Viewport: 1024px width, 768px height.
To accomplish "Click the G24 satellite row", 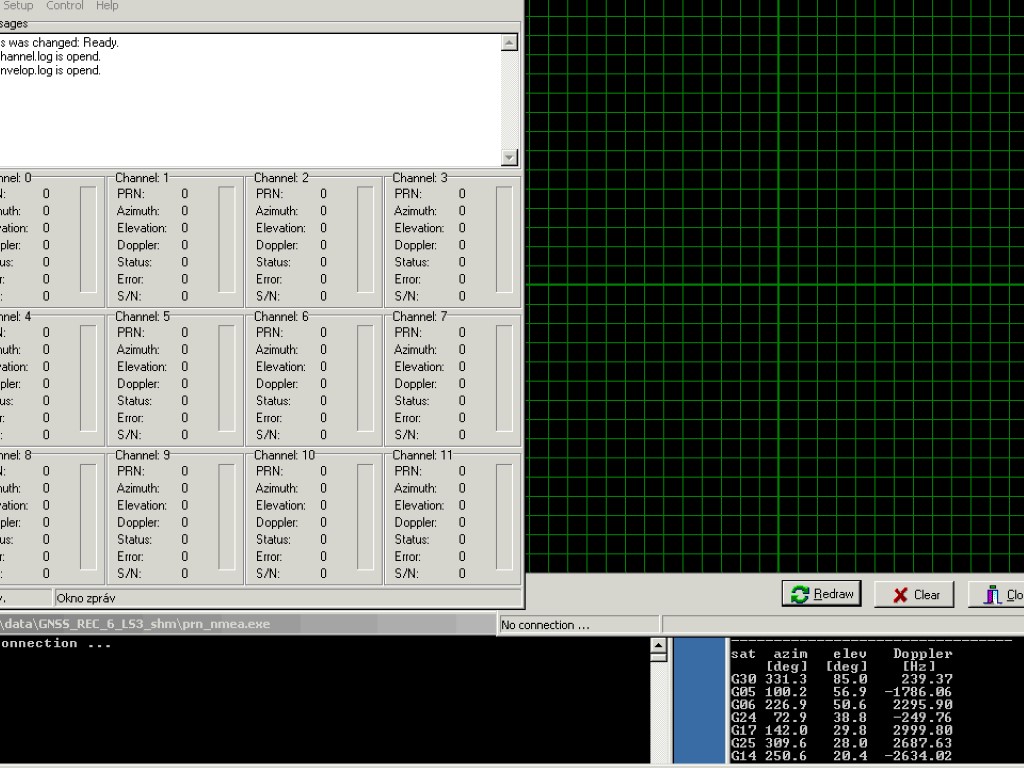I will tap(841, 718).
